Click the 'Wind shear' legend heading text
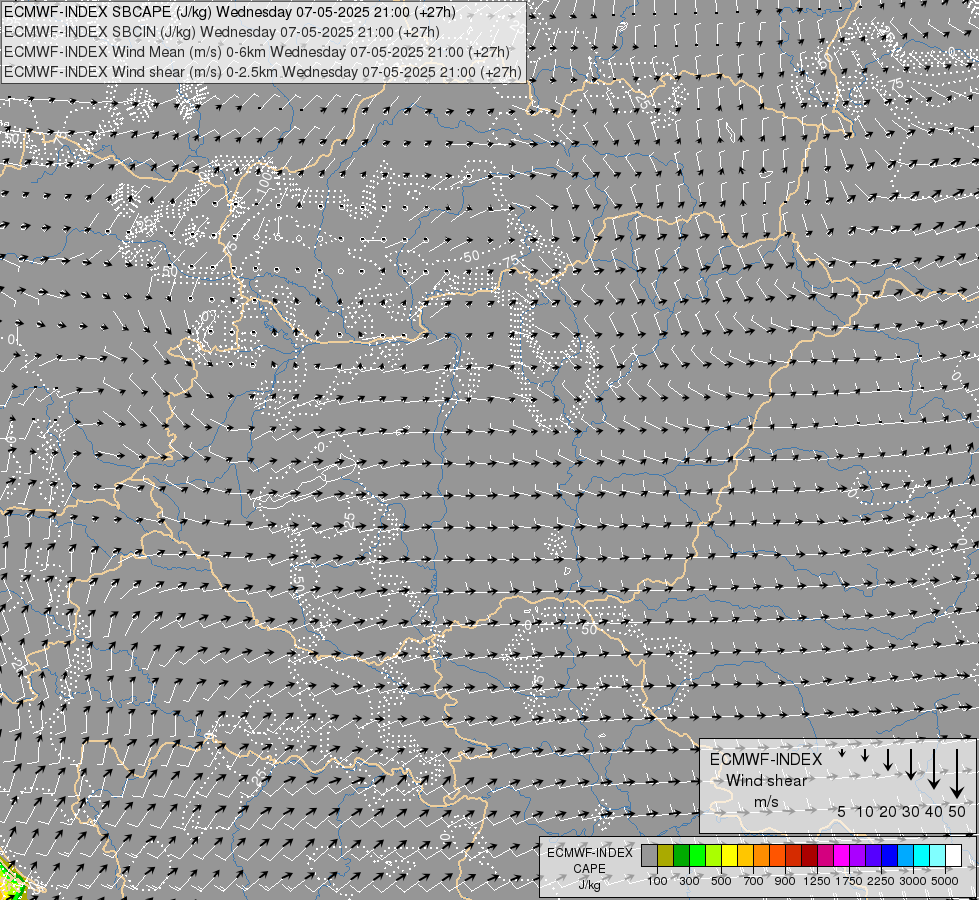 pyautogui.click(x=767, y=781)
